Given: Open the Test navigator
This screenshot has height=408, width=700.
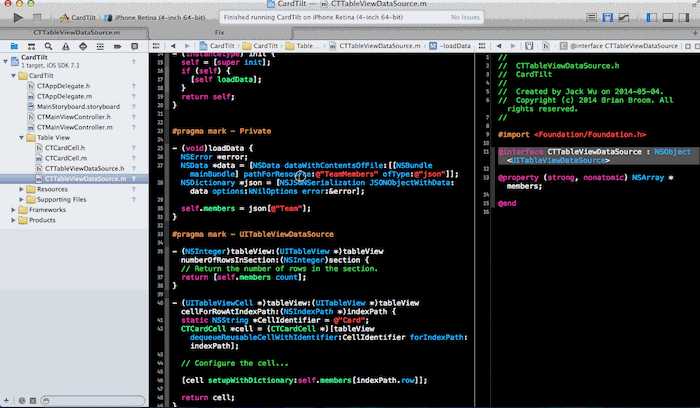Looking at the screenshot, I should (83, 46).
